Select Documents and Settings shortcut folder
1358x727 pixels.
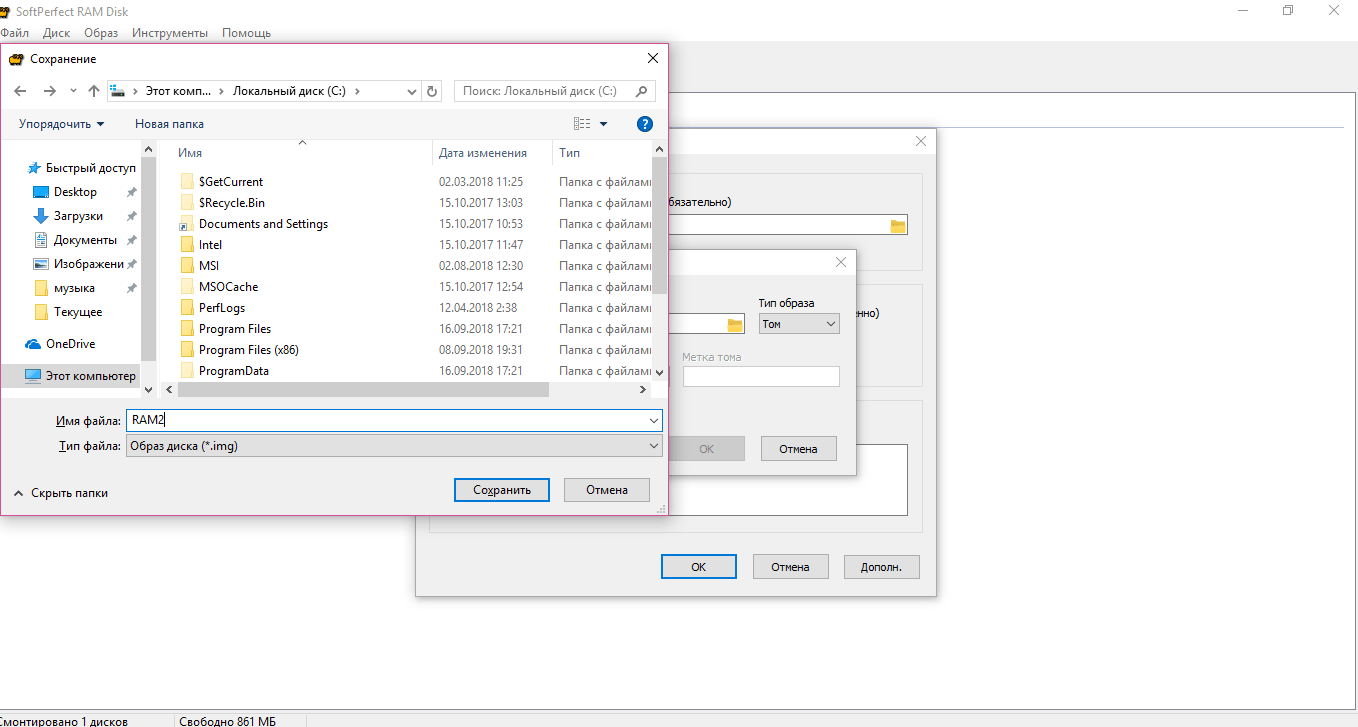point(263,224)
